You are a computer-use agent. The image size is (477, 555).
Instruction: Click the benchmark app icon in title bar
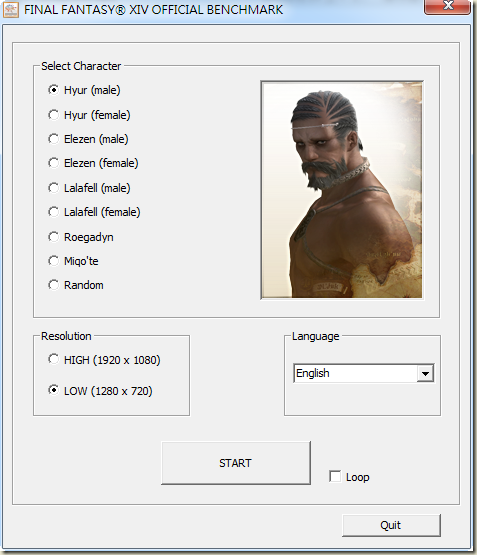click(x=11, y=10)
